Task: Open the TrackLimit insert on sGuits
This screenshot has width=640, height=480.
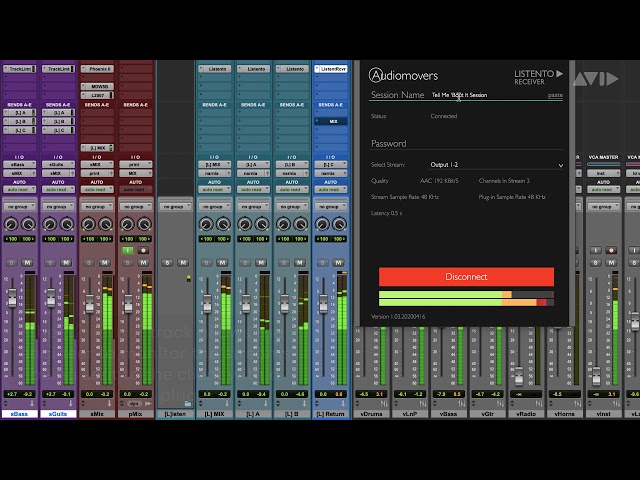Action: [58, 69]
